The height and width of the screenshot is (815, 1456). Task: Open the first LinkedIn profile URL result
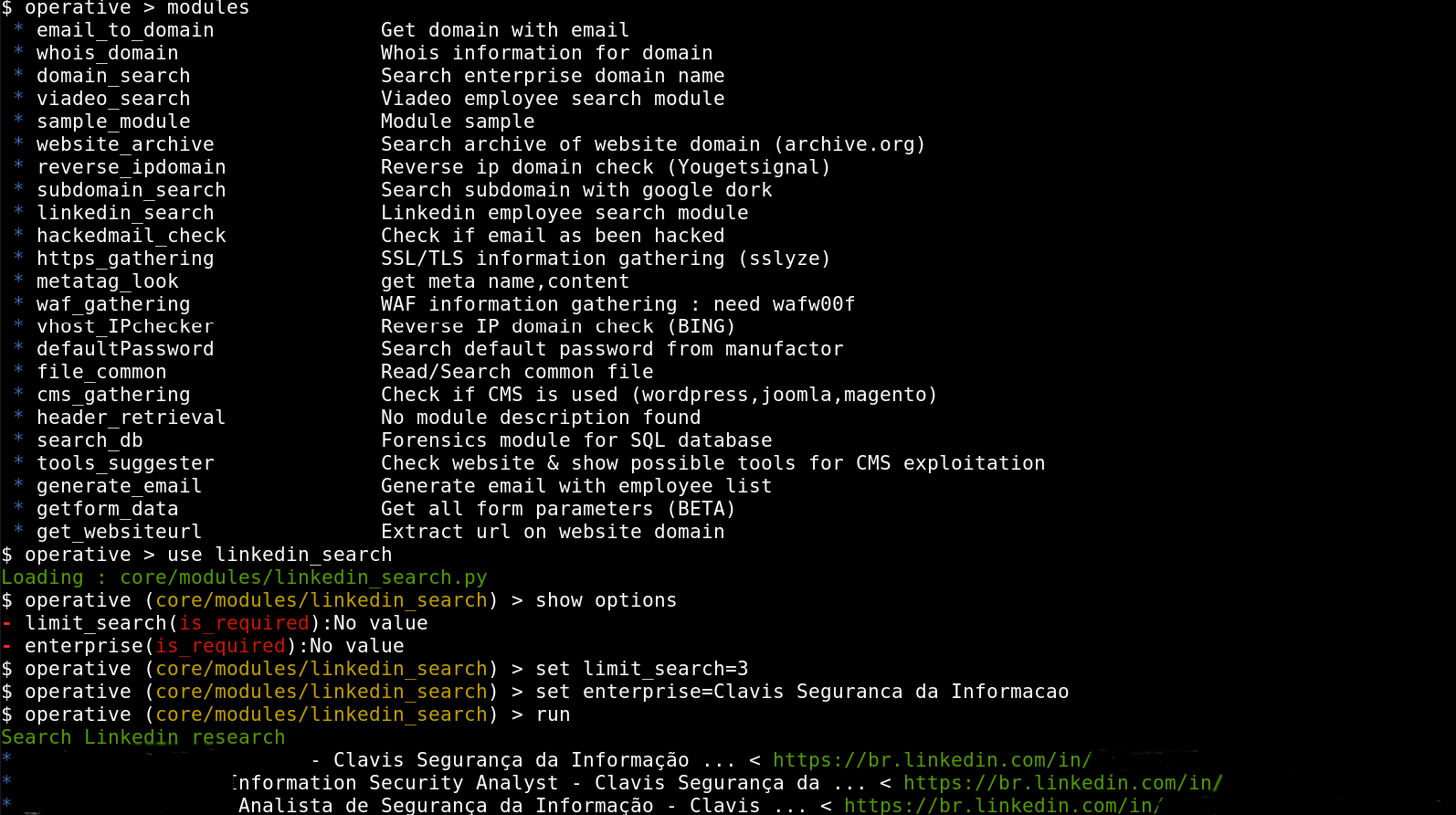(x=932, y=760)
